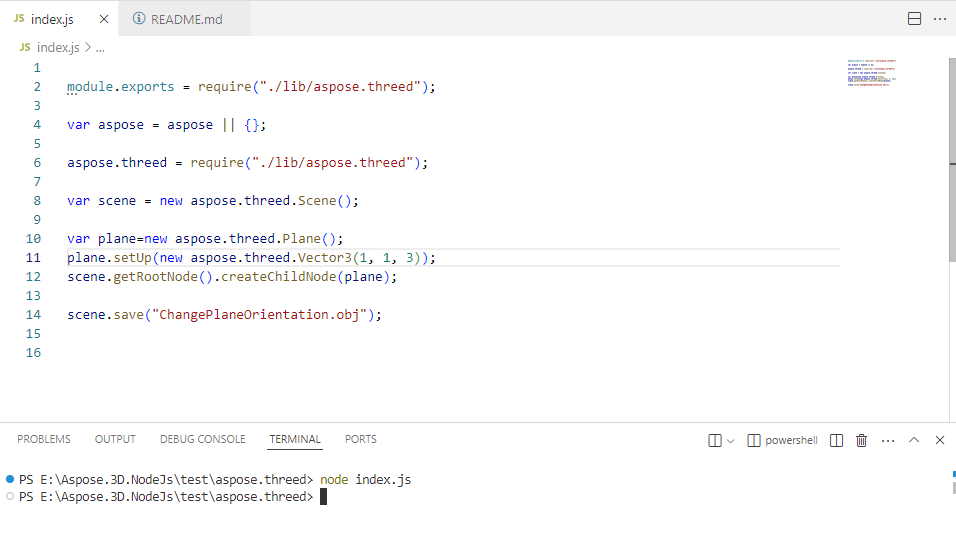Click the split editor layout icon
Screen dimensions: 956x558
point(914,19)
